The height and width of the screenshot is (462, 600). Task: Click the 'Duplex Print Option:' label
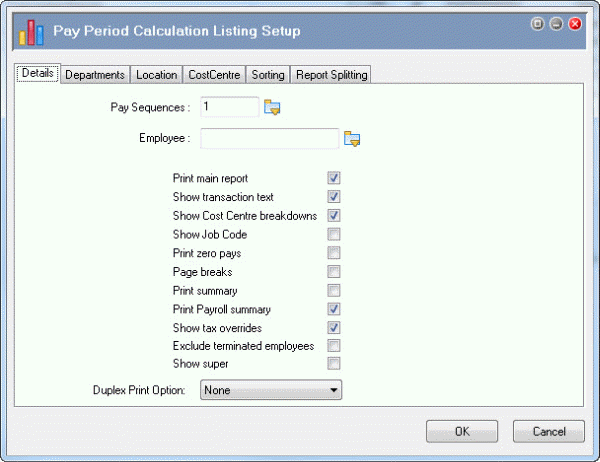click(139, 390)
